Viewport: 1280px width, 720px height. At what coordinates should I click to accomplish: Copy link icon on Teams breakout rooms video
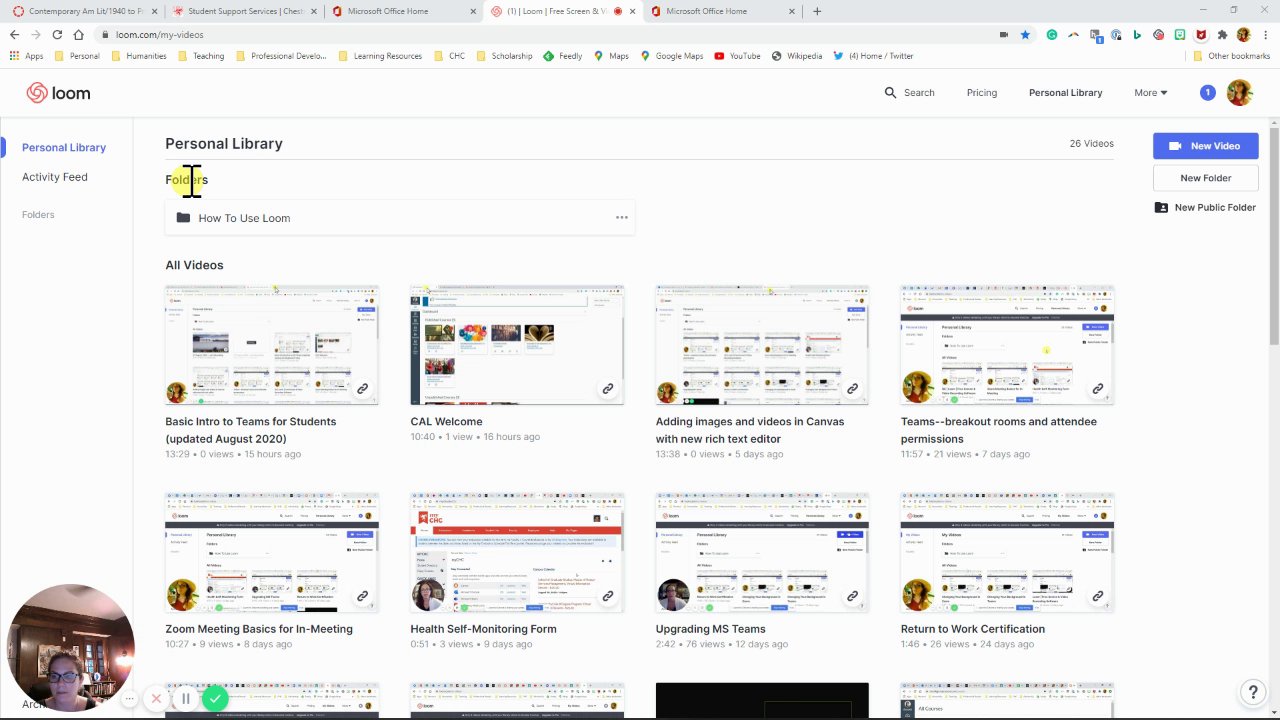pyautogui.click(x=1097, y=389)
